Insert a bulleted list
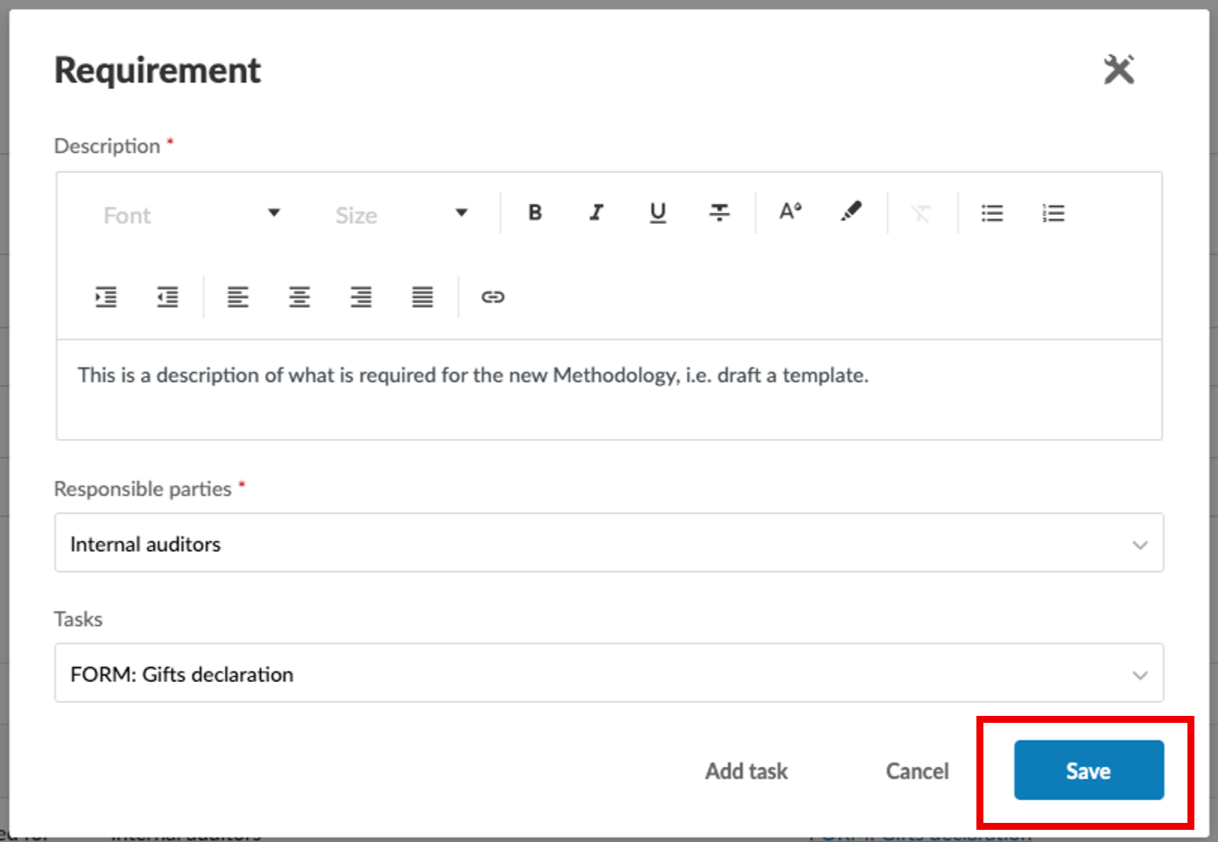Image resolution: width=1218 pixels, height=842 pixels. point(992,213)
